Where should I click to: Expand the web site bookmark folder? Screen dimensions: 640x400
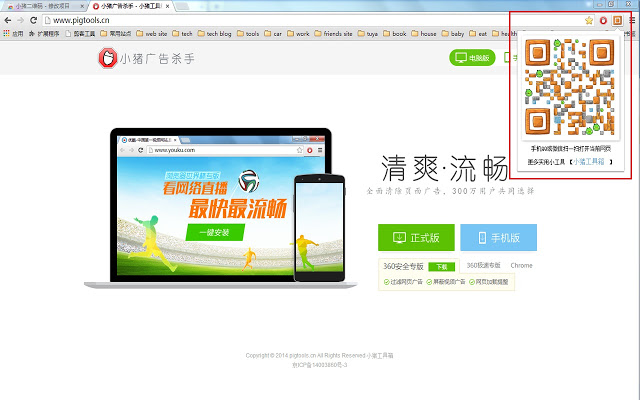pyautogui.click(x=151, y=34)
